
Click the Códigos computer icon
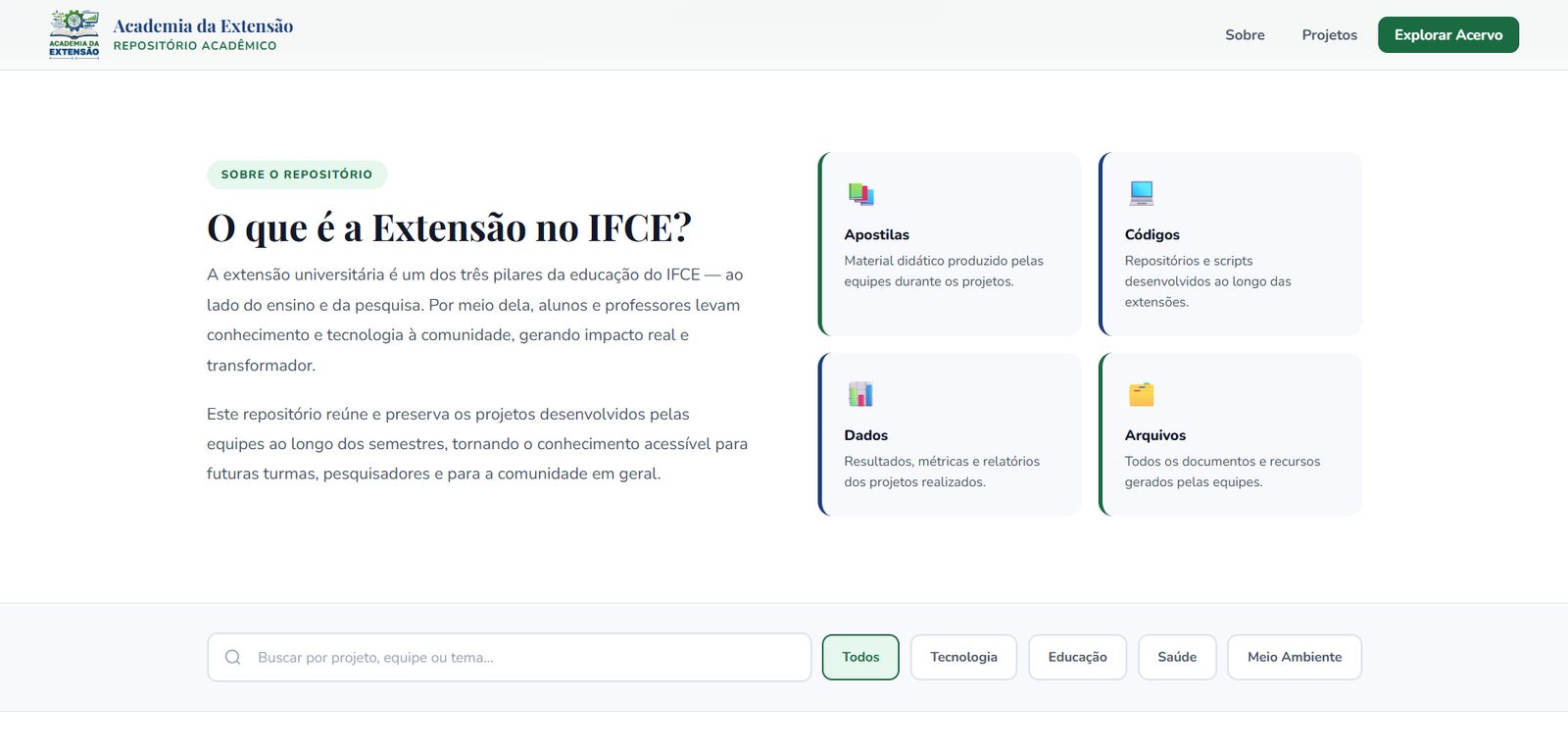coord(1142,193)
